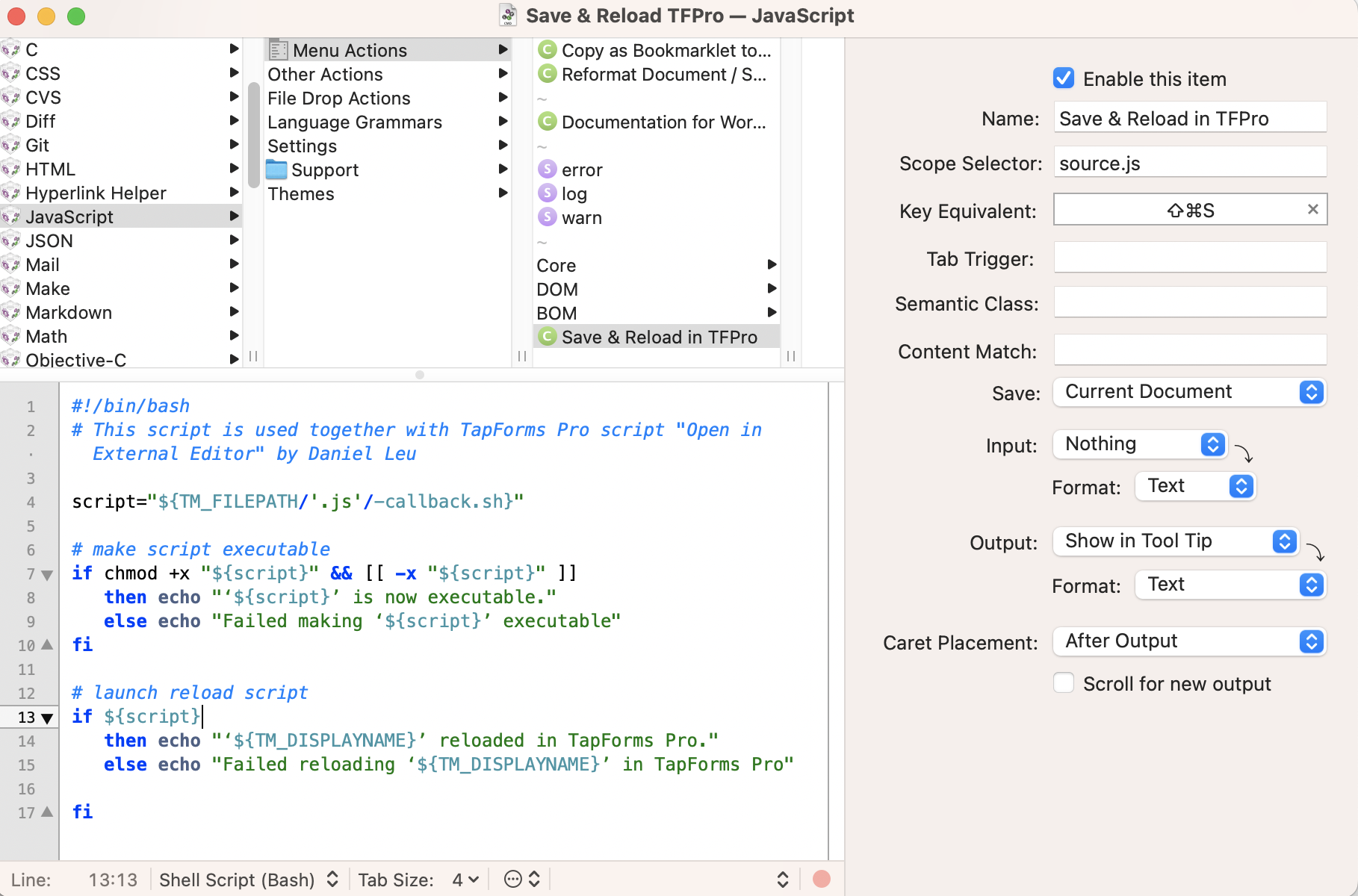The image size is (1358, 896).
Task: Select Themes in the actions column
Action: (x=301, y=193)
